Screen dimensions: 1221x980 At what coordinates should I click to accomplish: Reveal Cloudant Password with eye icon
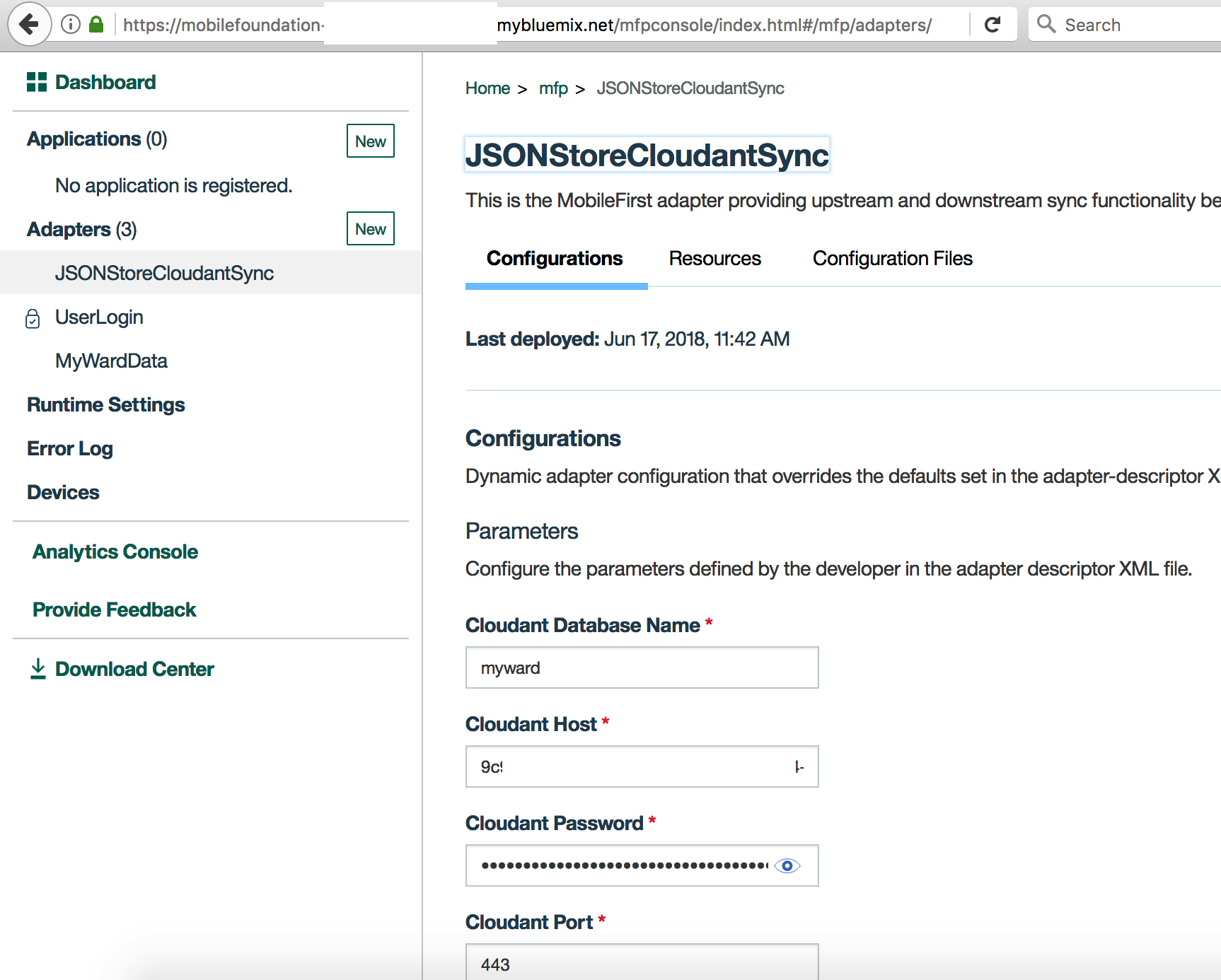[x=787, y=865]
